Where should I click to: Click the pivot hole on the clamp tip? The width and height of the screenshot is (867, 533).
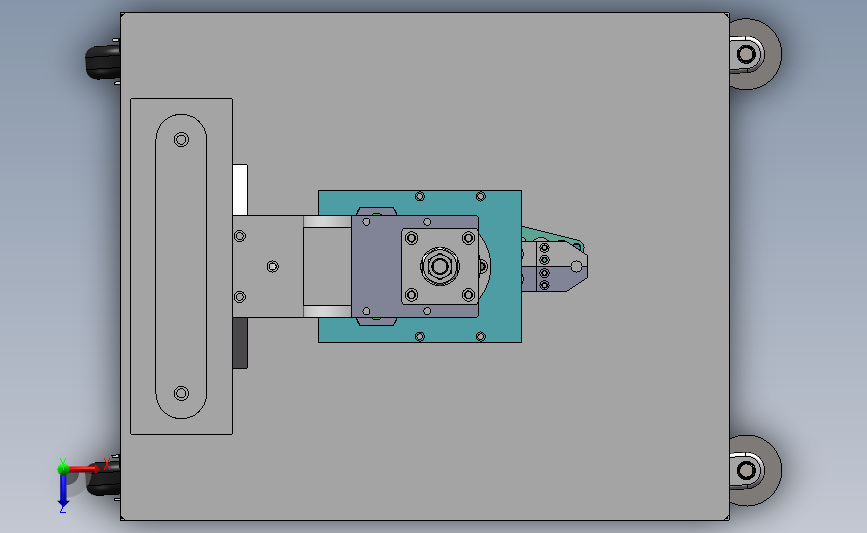(x=576, y=266)
